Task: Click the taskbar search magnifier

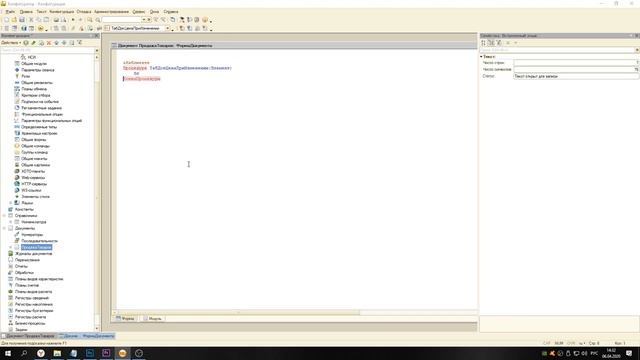Action: 24,353
